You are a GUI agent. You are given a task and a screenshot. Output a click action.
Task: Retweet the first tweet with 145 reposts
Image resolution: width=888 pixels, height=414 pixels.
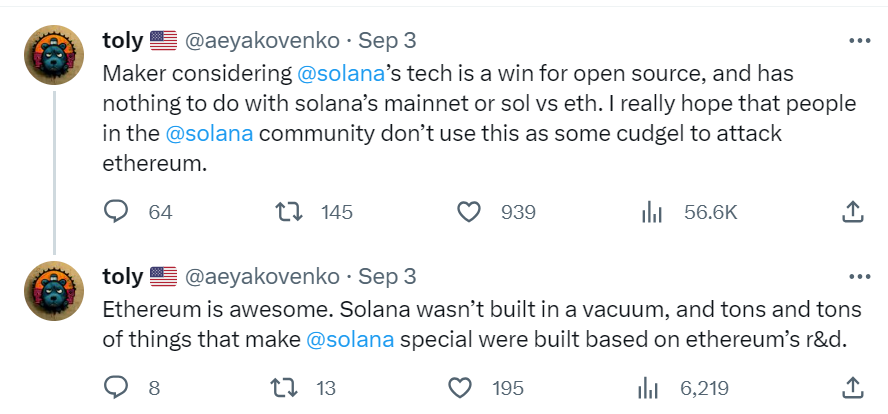[288, 212]
